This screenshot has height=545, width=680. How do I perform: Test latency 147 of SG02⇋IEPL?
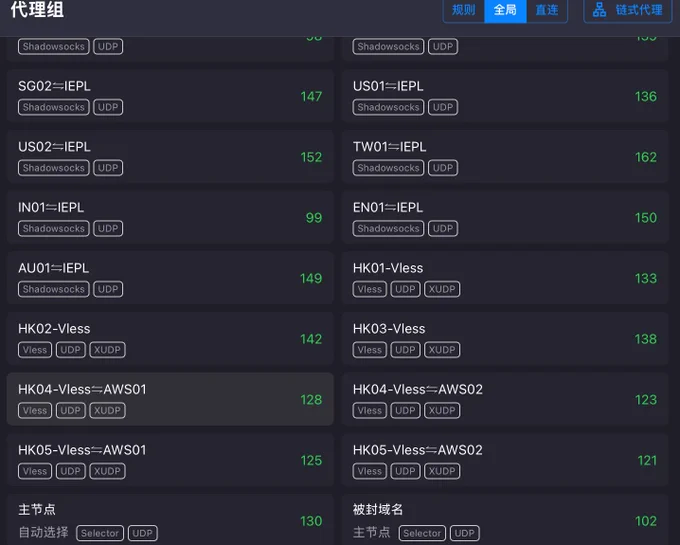311,96
